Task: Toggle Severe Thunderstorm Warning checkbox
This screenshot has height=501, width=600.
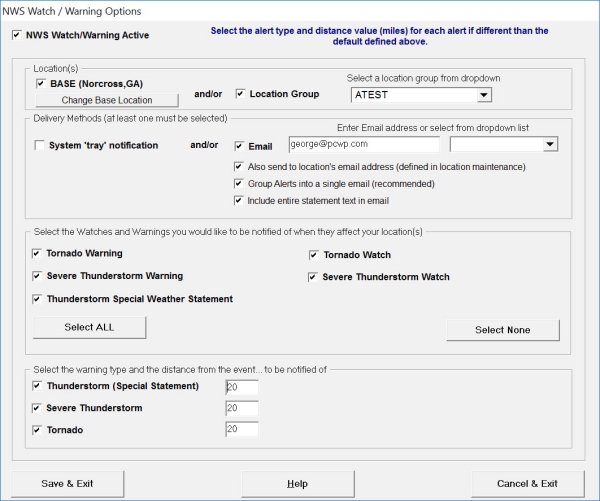Action: click(x=37, y=276)
